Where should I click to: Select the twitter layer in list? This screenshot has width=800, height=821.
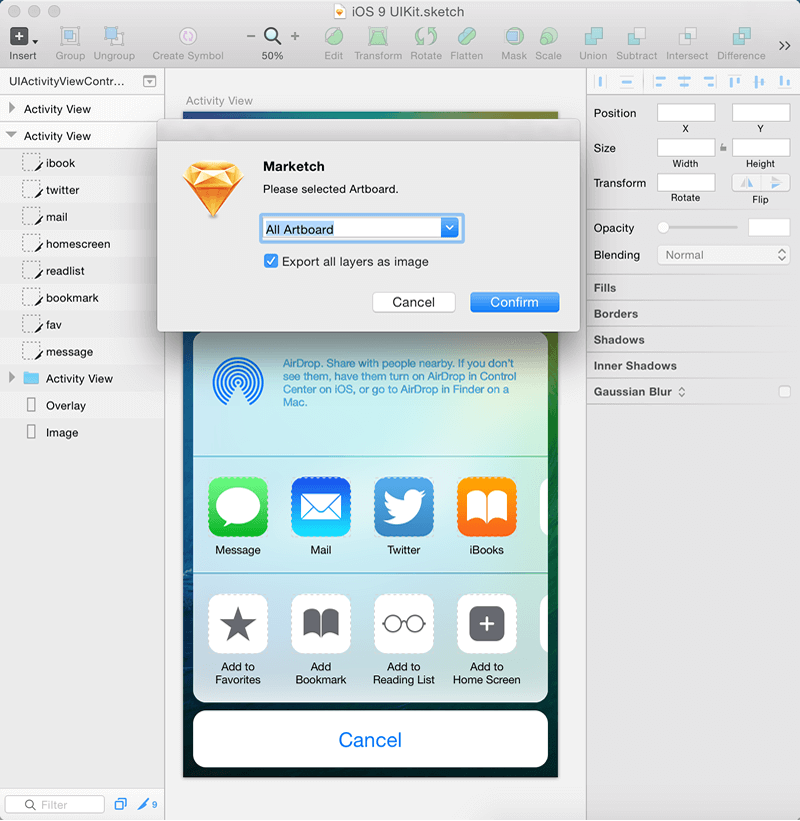point(62,190)
